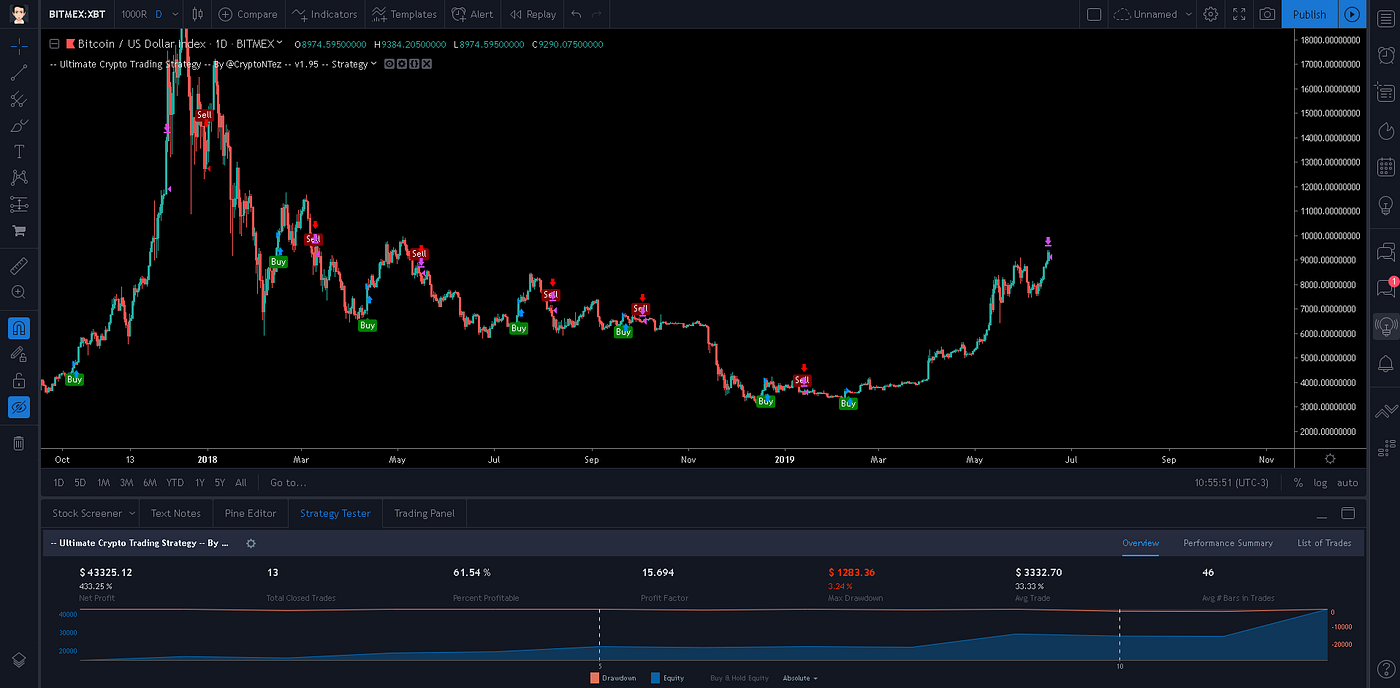Screen dimensions: 1400x688
Task: Open the alarm clock alerts panel
Action: pyautogui.click(x=1386, y=55)
